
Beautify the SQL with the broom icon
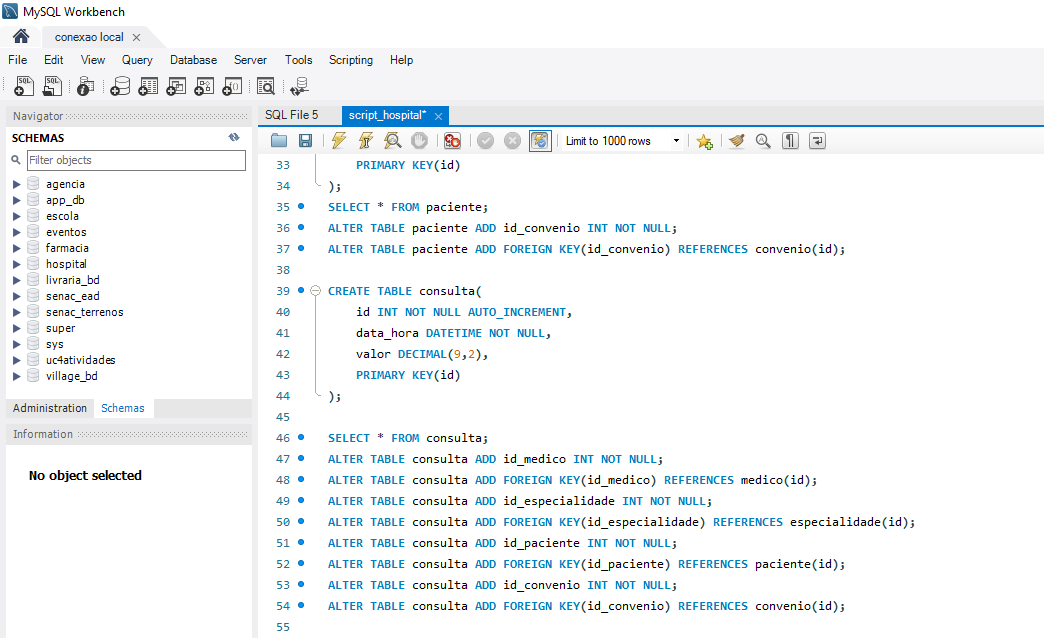736,140
